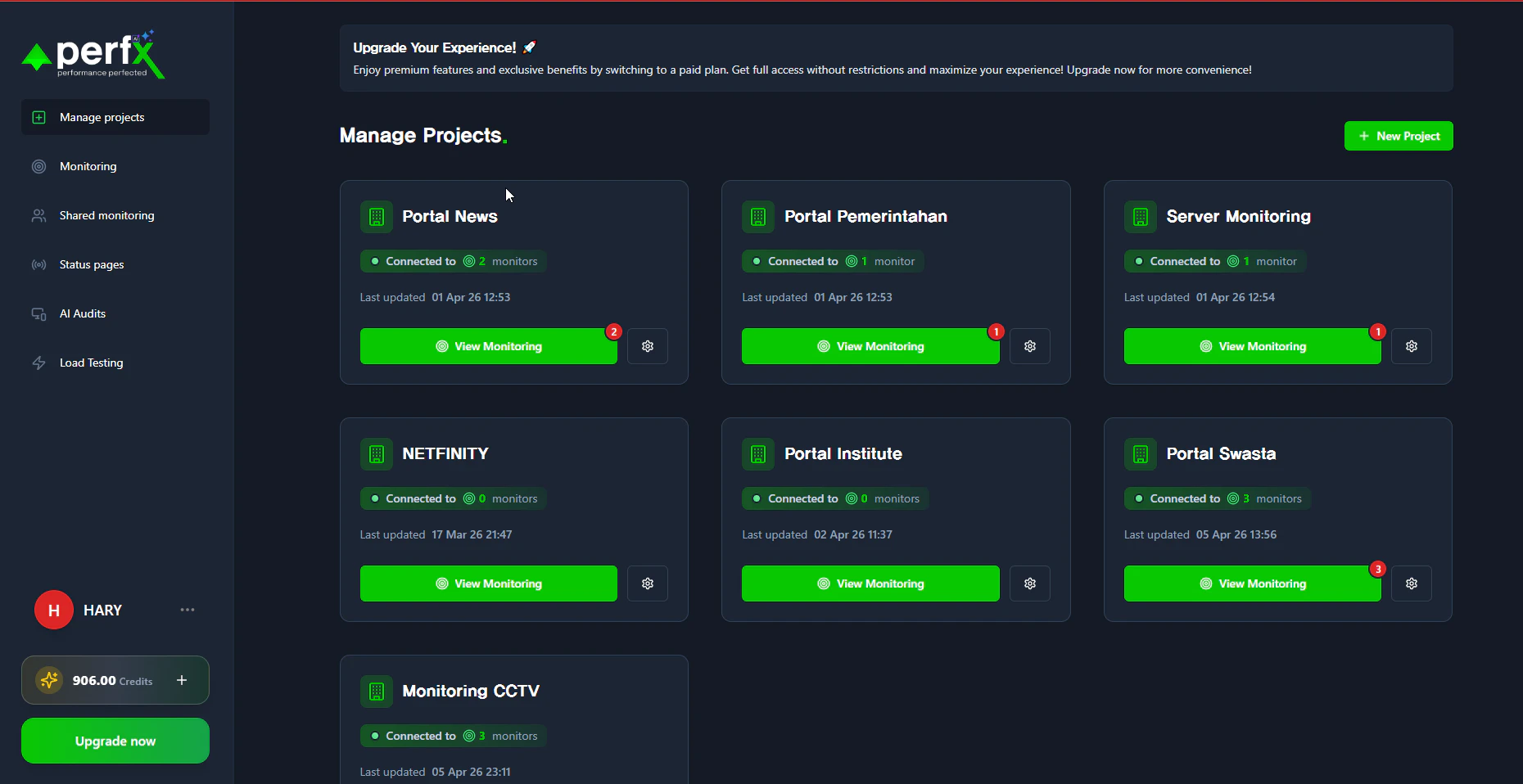Open settings gear for Portal Pemerintahan
This screenshot has height=784, width=1523.
(x=1030, y=346)
